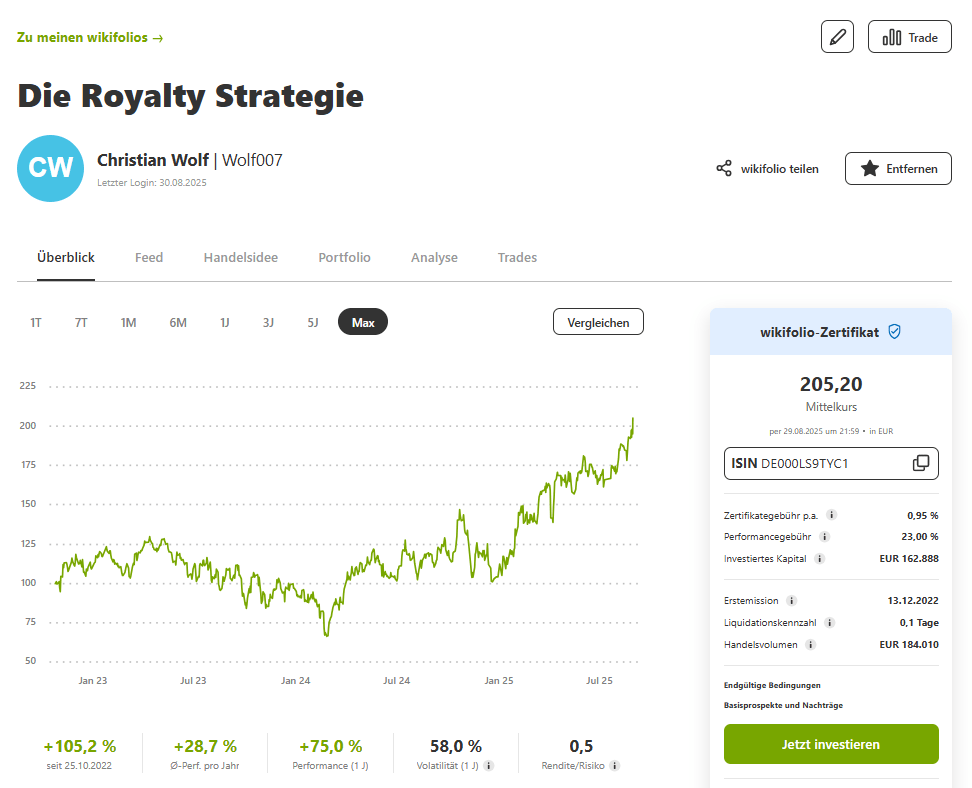Switch chart range to 1J
Screen dimensions: 972x788
(x=225, y=322)
